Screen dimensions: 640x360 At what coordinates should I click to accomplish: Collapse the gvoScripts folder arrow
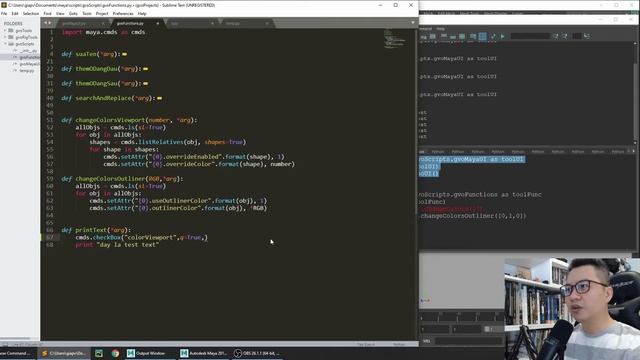coord(5,44)
